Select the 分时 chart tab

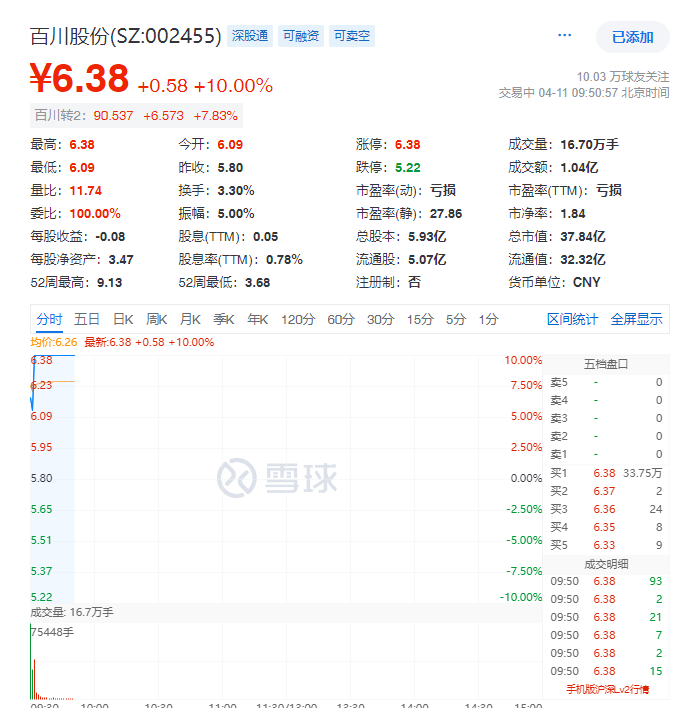49,320
